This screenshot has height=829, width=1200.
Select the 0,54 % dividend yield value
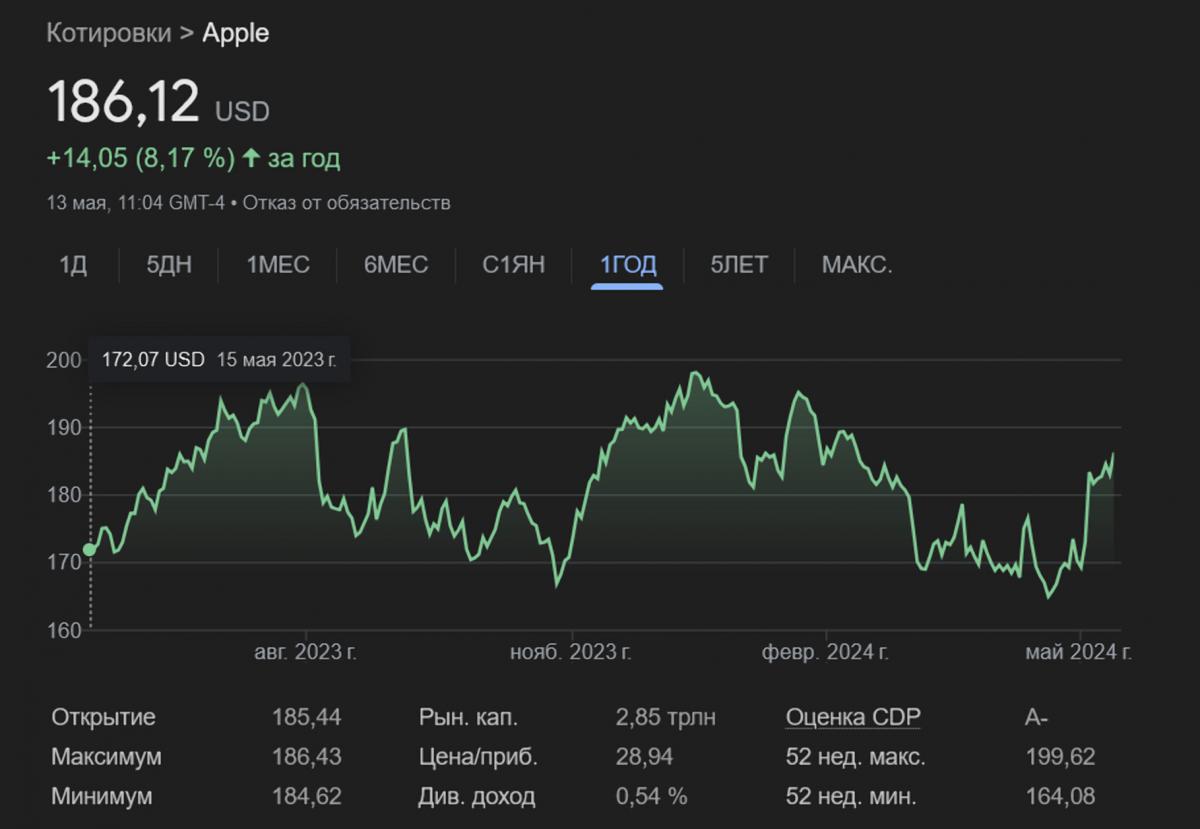(652, 797)
